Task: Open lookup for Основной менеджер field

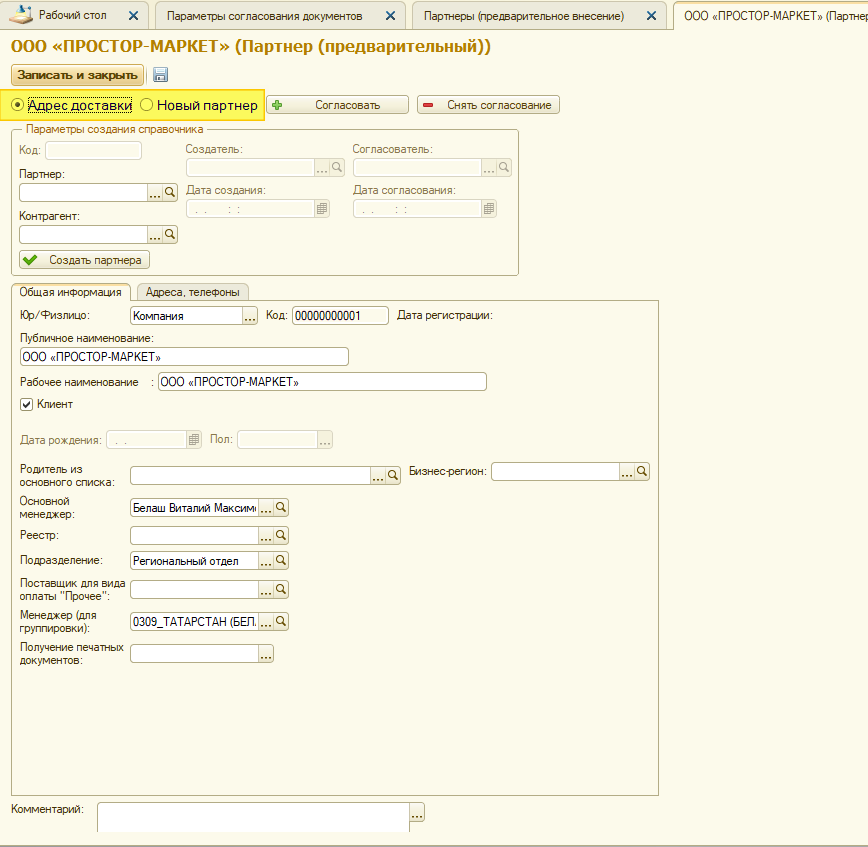Action: pyautogui.click(x=266, y=508)
